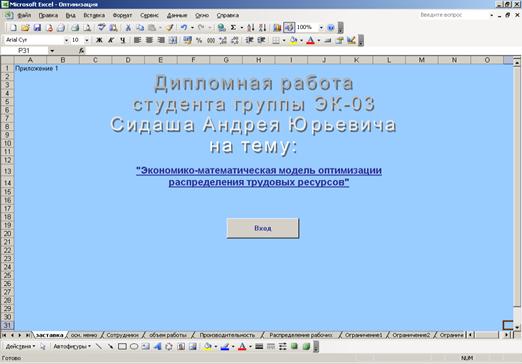Open the Arial Cyr font dropdown
Screen dimensions: 522x364
[66, 40]
